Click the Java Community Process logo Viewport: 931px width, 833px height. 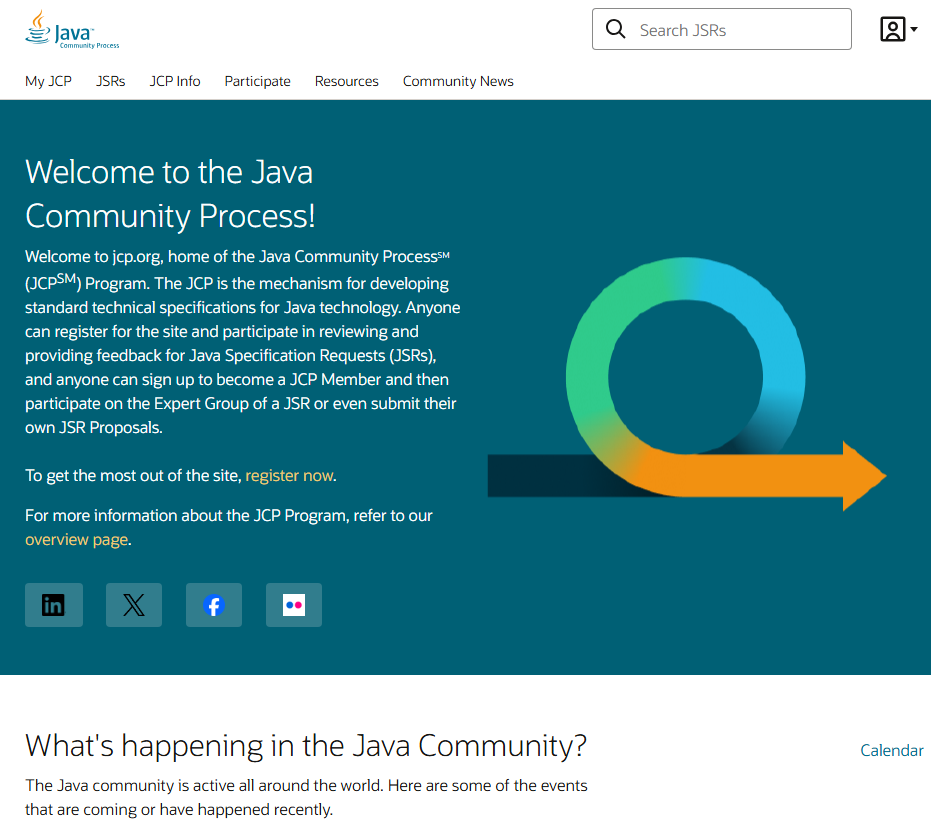tap(72, 30)
